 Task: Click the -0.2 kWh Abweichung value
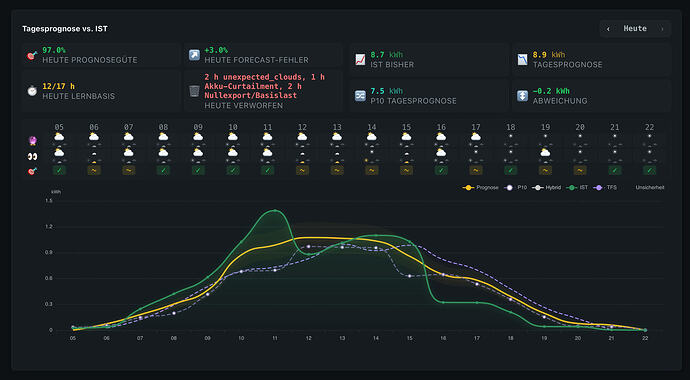click(551, 91)
